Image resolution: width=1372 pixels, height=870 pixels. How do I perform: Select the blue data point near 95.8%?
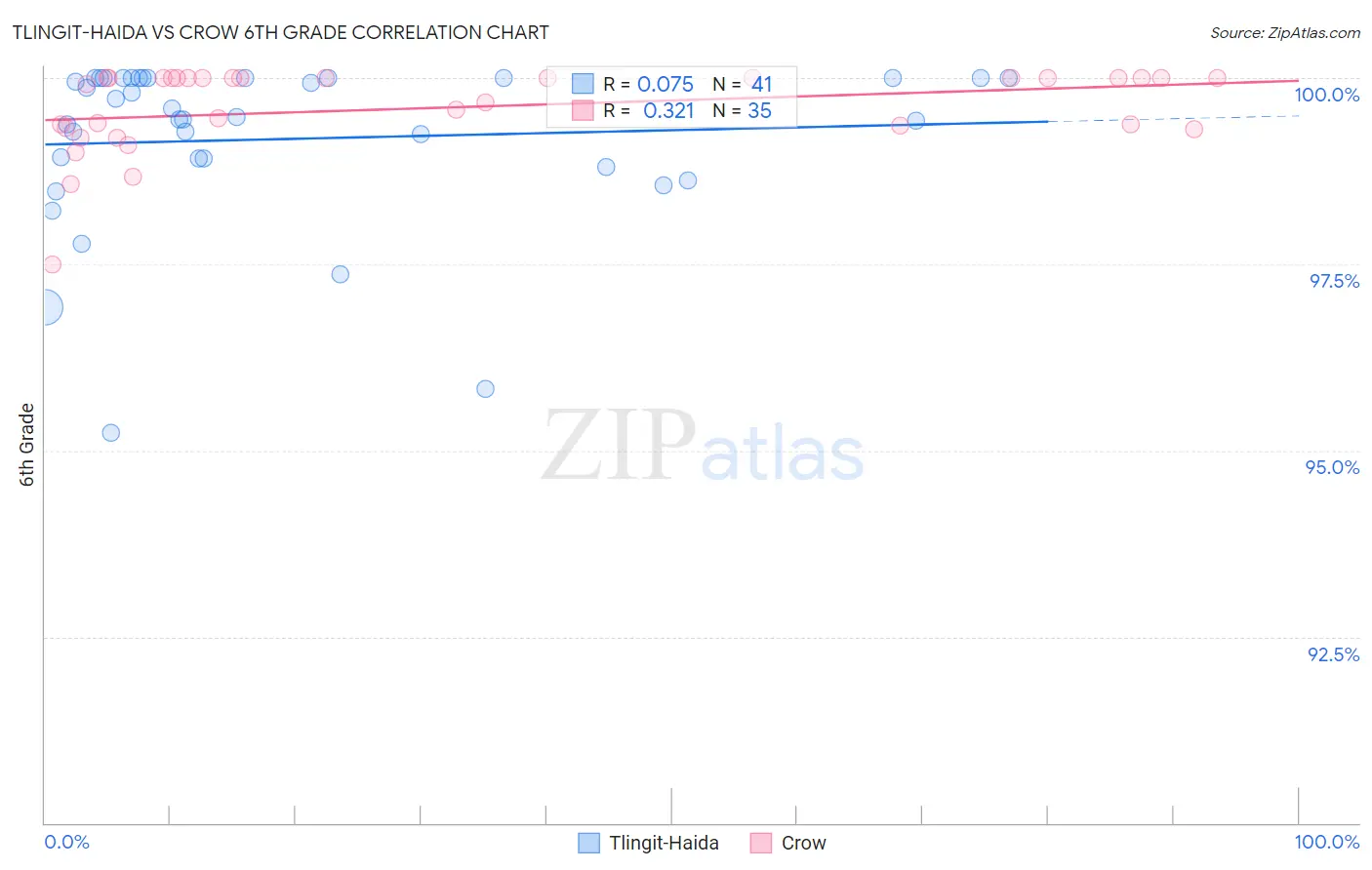[485, 388]
